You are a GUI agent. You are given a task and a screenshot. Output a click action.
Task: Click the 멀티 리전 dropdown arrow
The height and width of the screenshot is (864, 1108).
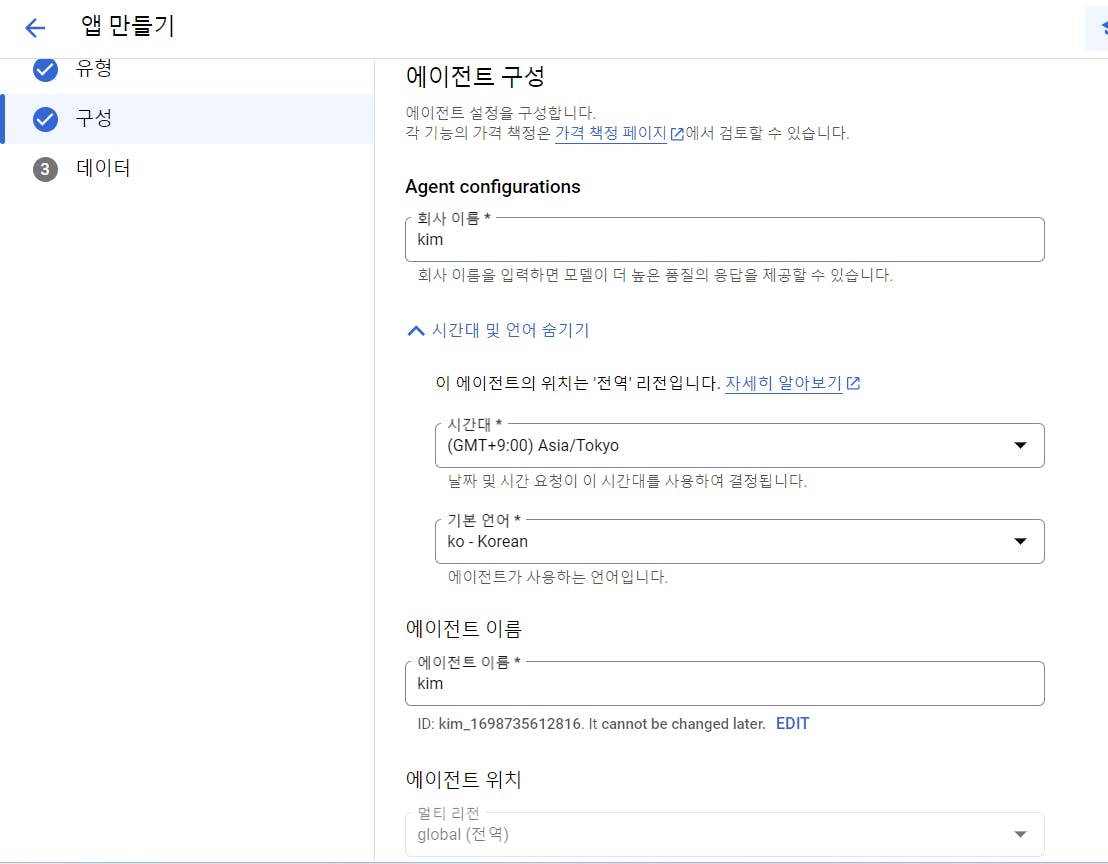coord(1020,834)
